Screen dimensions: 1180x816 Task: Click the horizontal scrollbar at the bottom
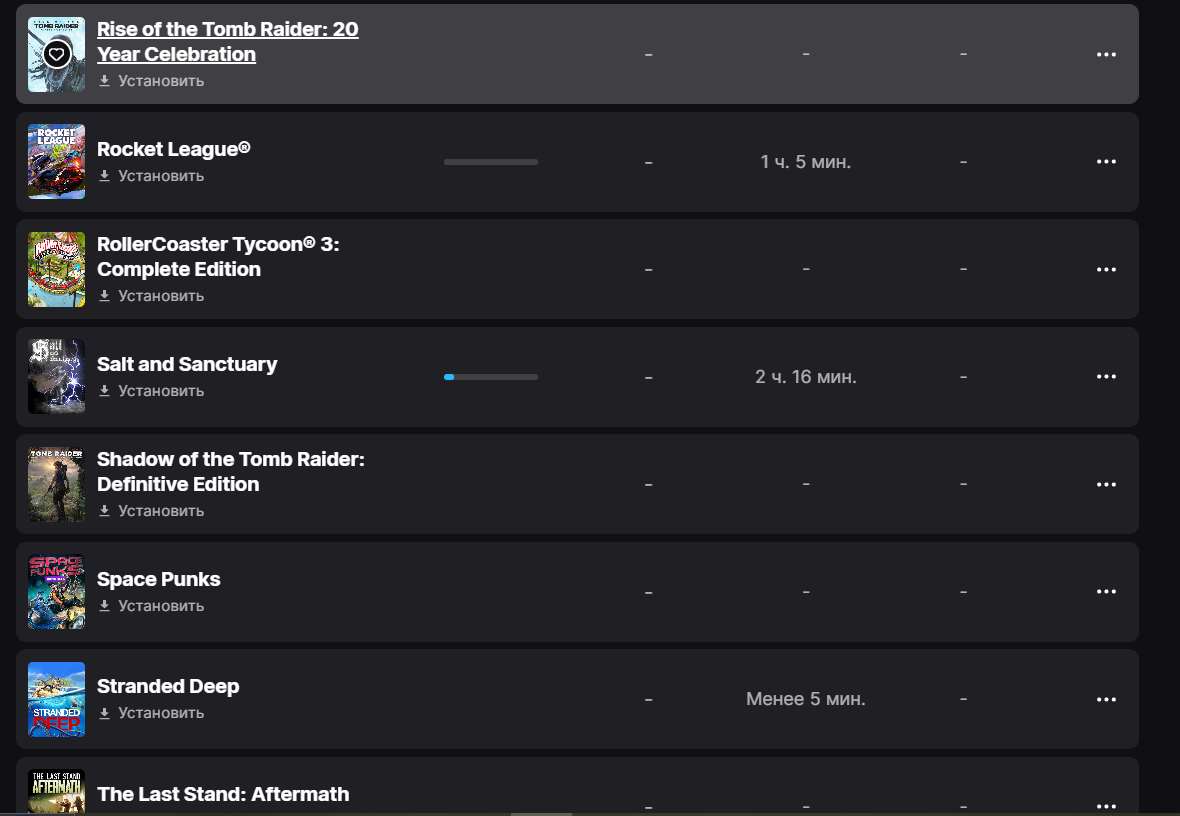pos(540,813)
